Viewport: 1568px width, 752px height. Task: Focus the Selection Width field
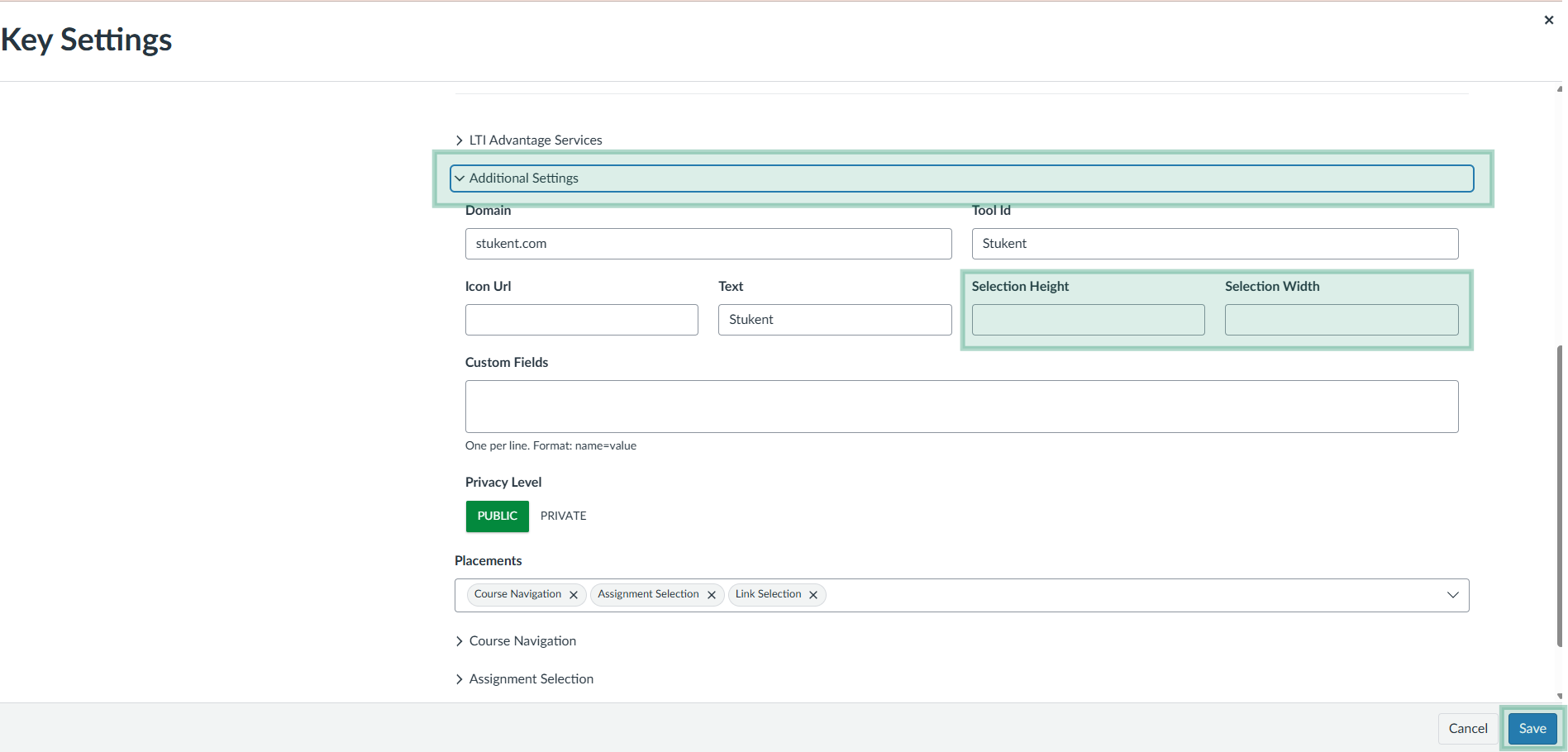pyautogui.click(x=1341, y=320)
